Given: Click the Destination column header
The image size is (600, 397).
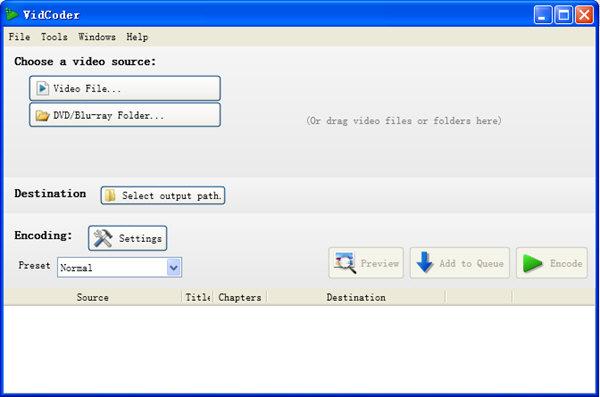Looking at the screenshot, I should coord(356,297).
